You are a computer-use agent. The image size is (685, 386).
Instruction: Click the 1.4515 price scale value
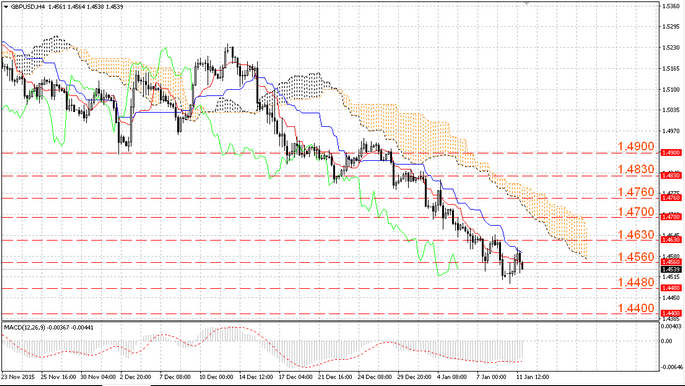(670, 276)
